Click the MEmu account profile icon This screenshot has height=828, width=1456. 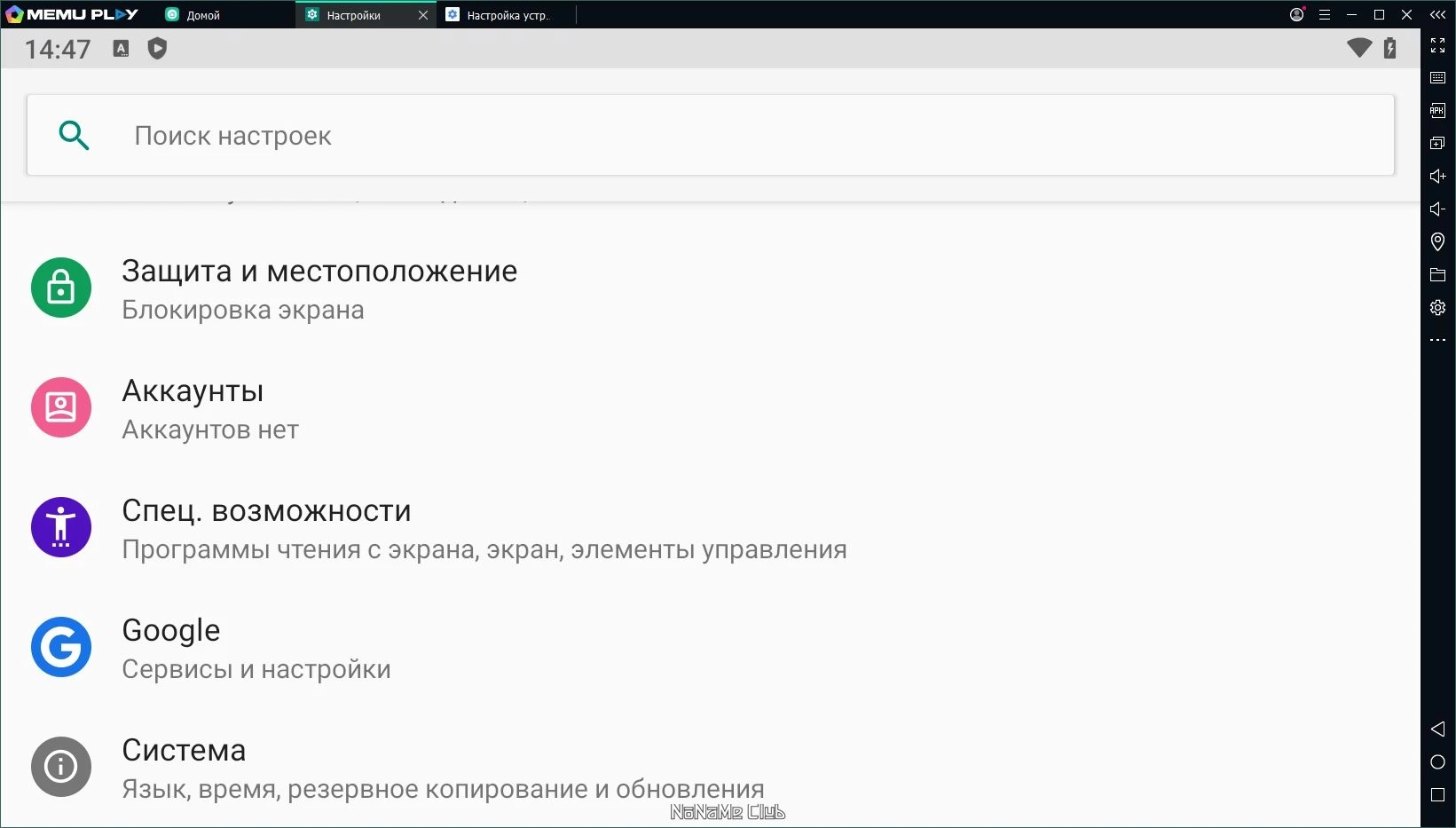tap(1297, 14)
